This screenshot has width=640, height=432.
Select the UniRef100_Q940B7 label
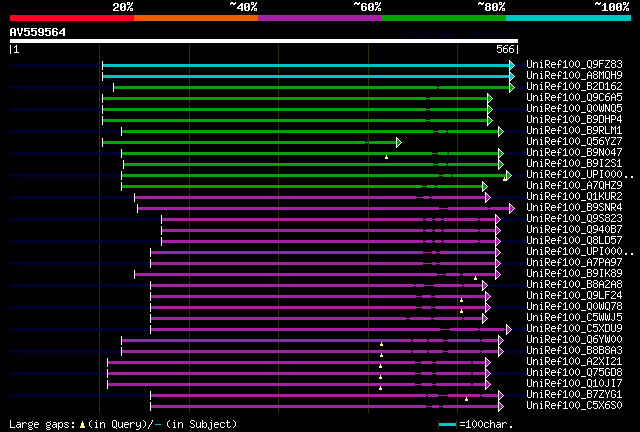coord(574,230)
